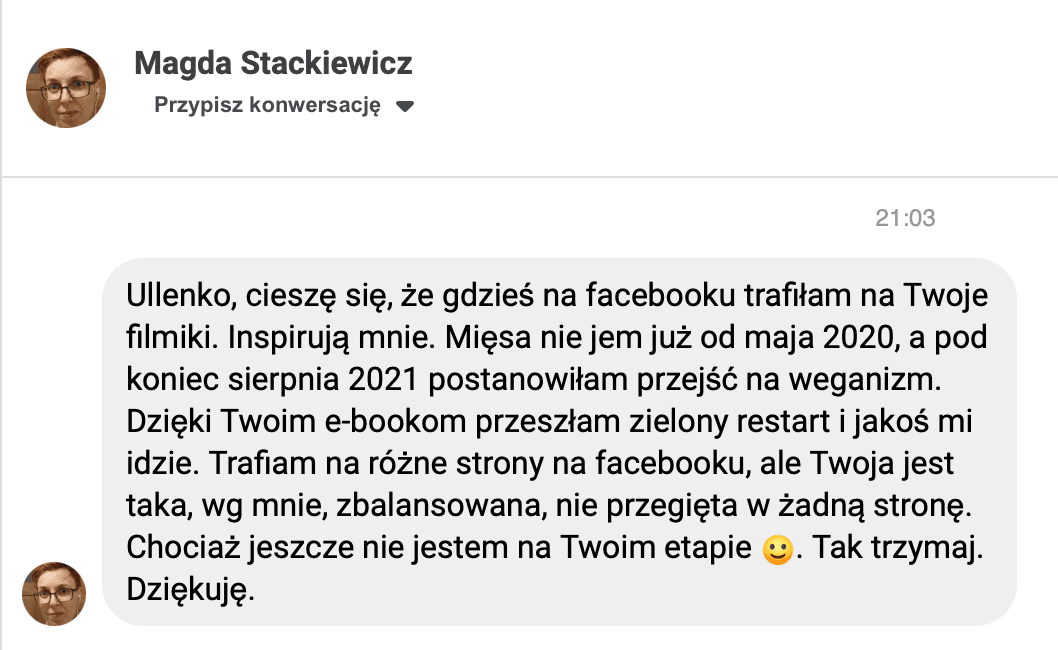Click the small sender avatar beside the message
Viewport: 1058px width, 650px height.
(54, 594)
